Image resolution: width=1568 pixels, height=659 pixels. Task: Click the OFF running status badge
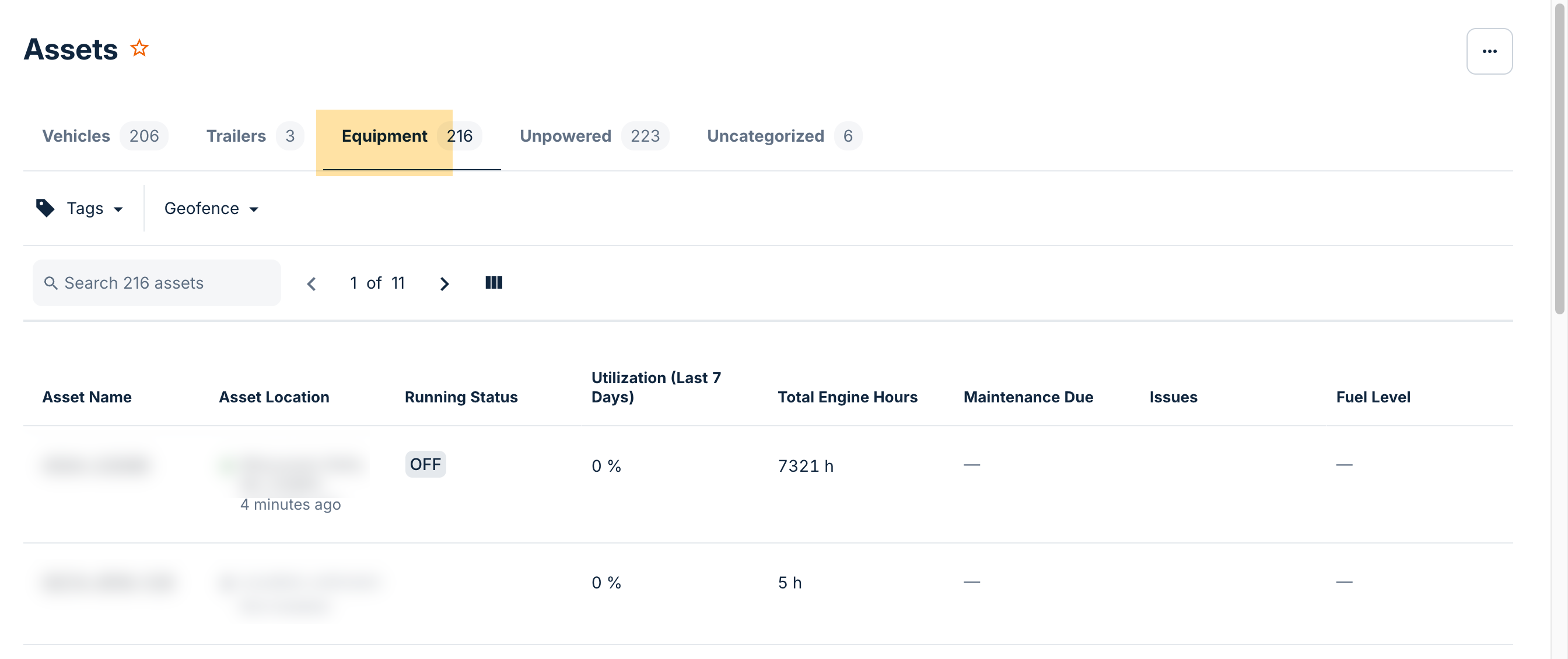(x=425, y=464)
